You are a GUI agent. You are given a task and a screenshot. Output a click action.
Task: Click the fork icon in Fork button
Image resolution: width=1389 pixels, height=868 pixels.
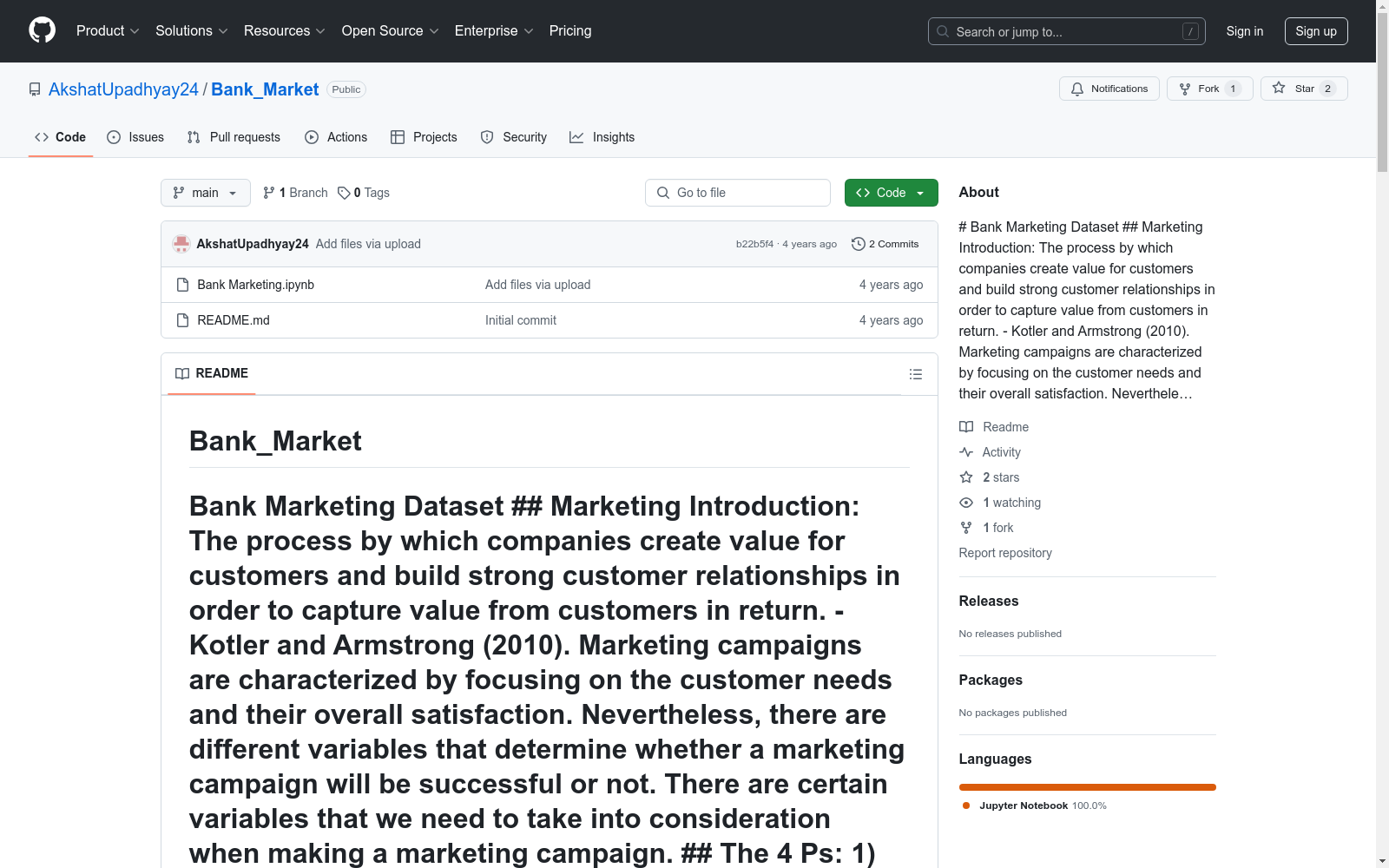pyautogui.click(x=1185, y=89)
